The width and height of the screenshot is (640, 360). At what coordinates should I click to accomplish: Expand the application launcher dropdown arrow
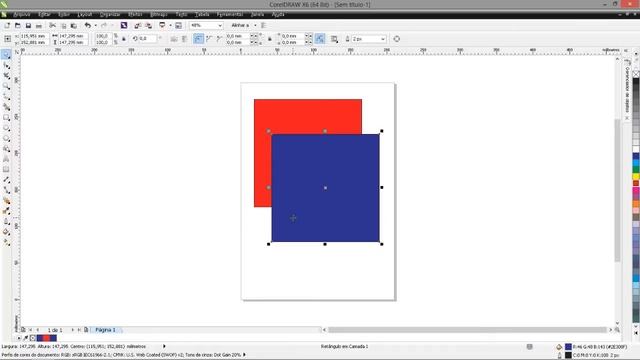[x=170, y=25]
